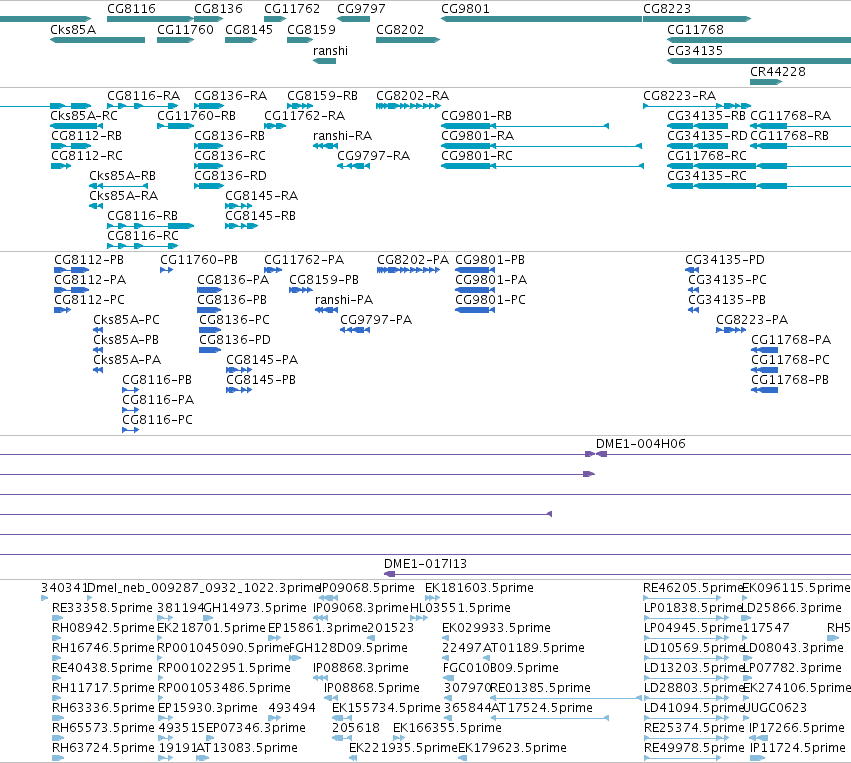851x763 pixels.
Task: Select the ranshi-RA transcript label
Action: coord(342,136)
